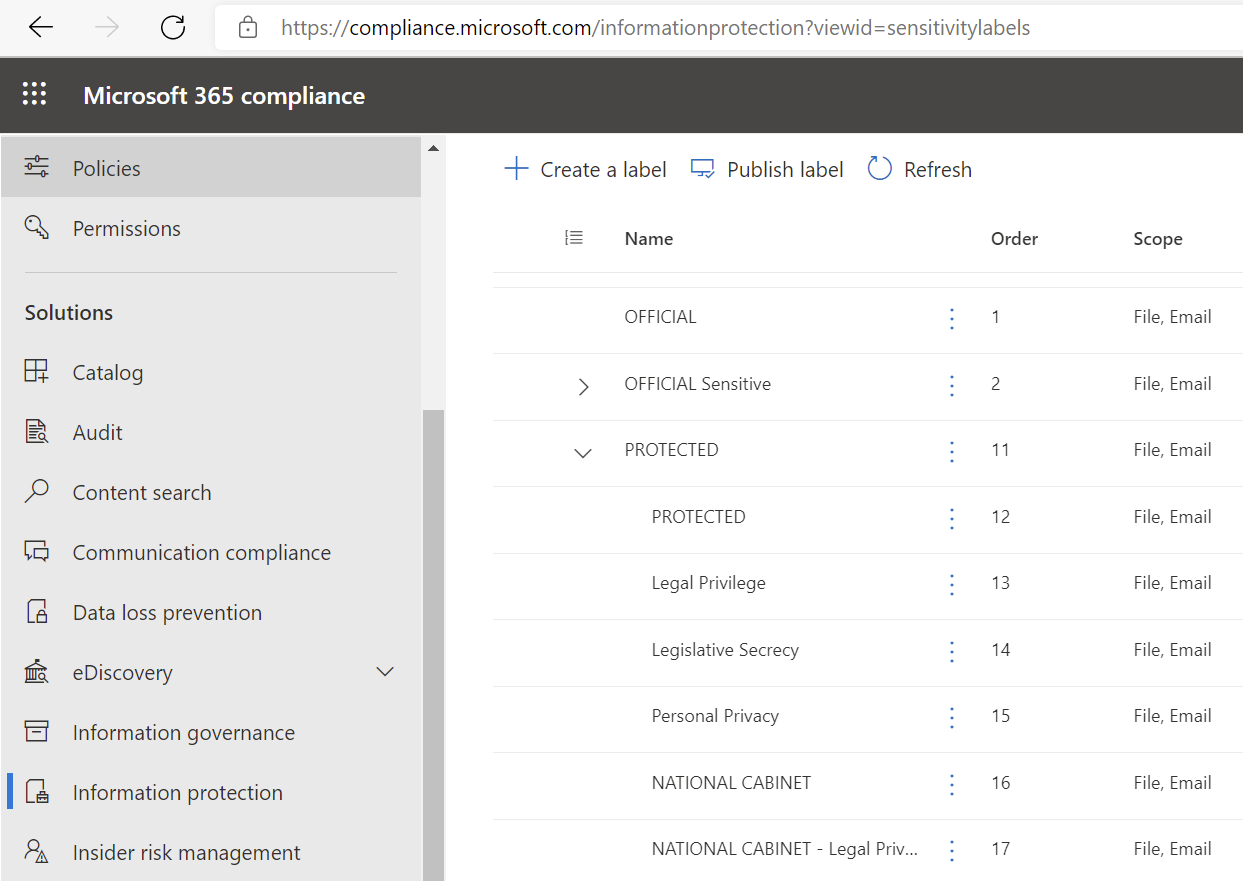Open more actions for Legal Privilege label

952,584
